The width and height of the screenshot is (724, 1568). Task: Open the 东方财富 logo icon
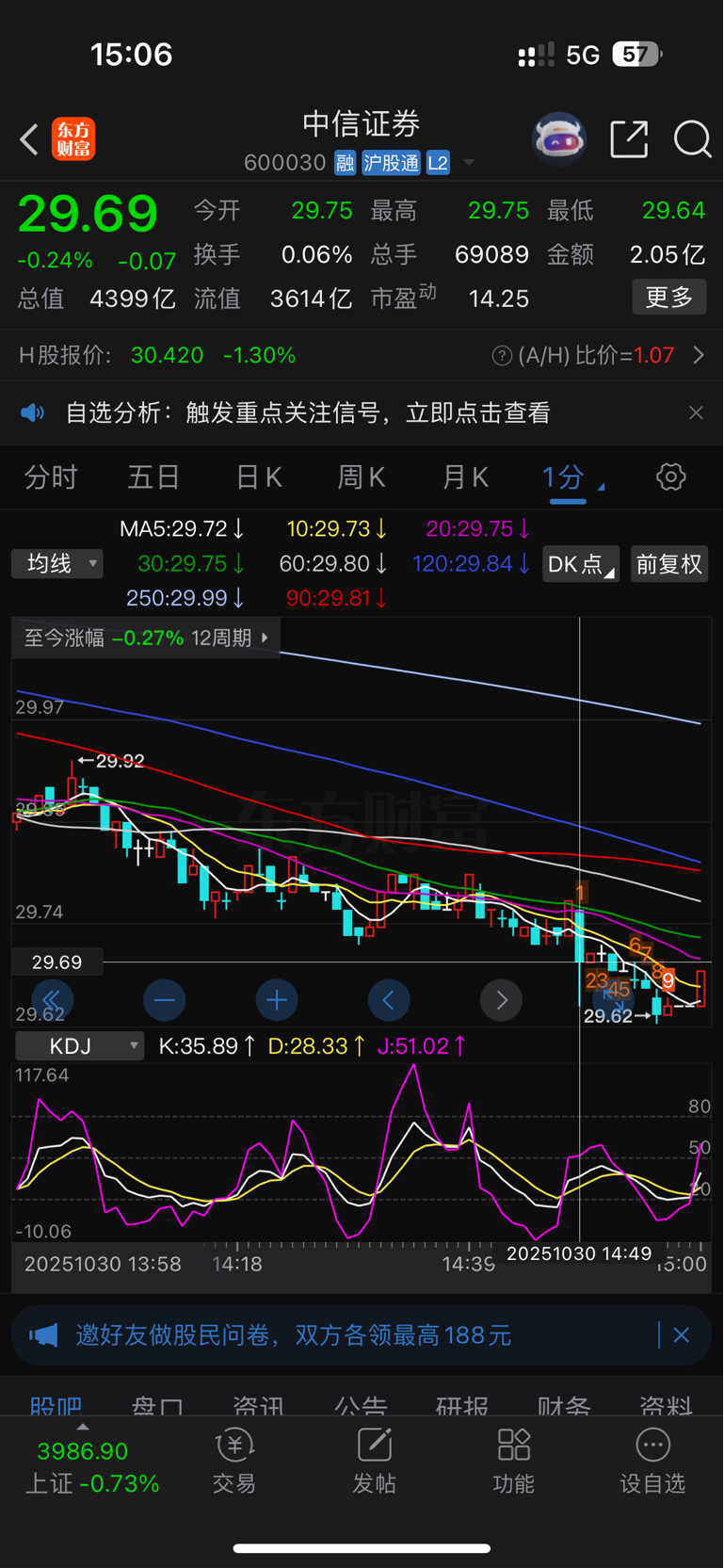(73, 139)
